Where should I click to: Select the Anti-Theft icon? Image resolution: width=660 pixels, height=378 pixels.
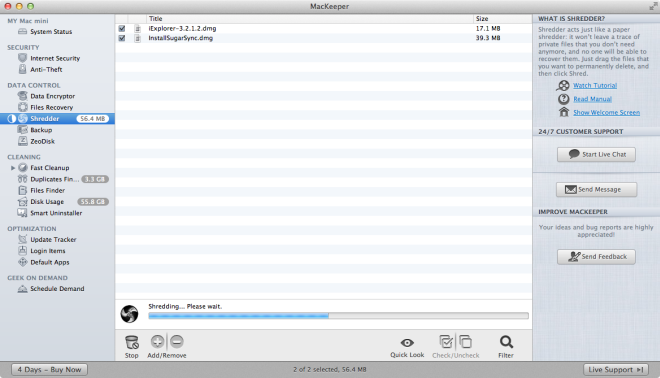(23, 69)
